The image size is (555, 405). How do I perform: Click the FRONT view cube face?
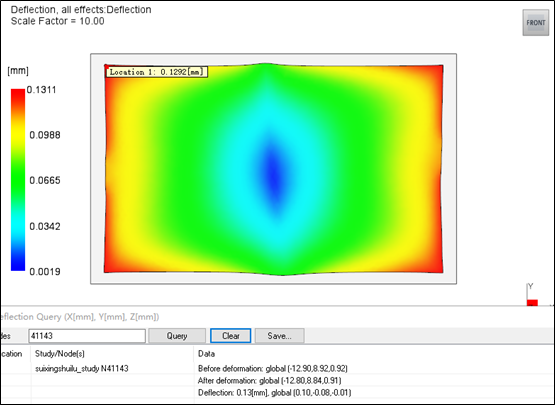(536, 23)
